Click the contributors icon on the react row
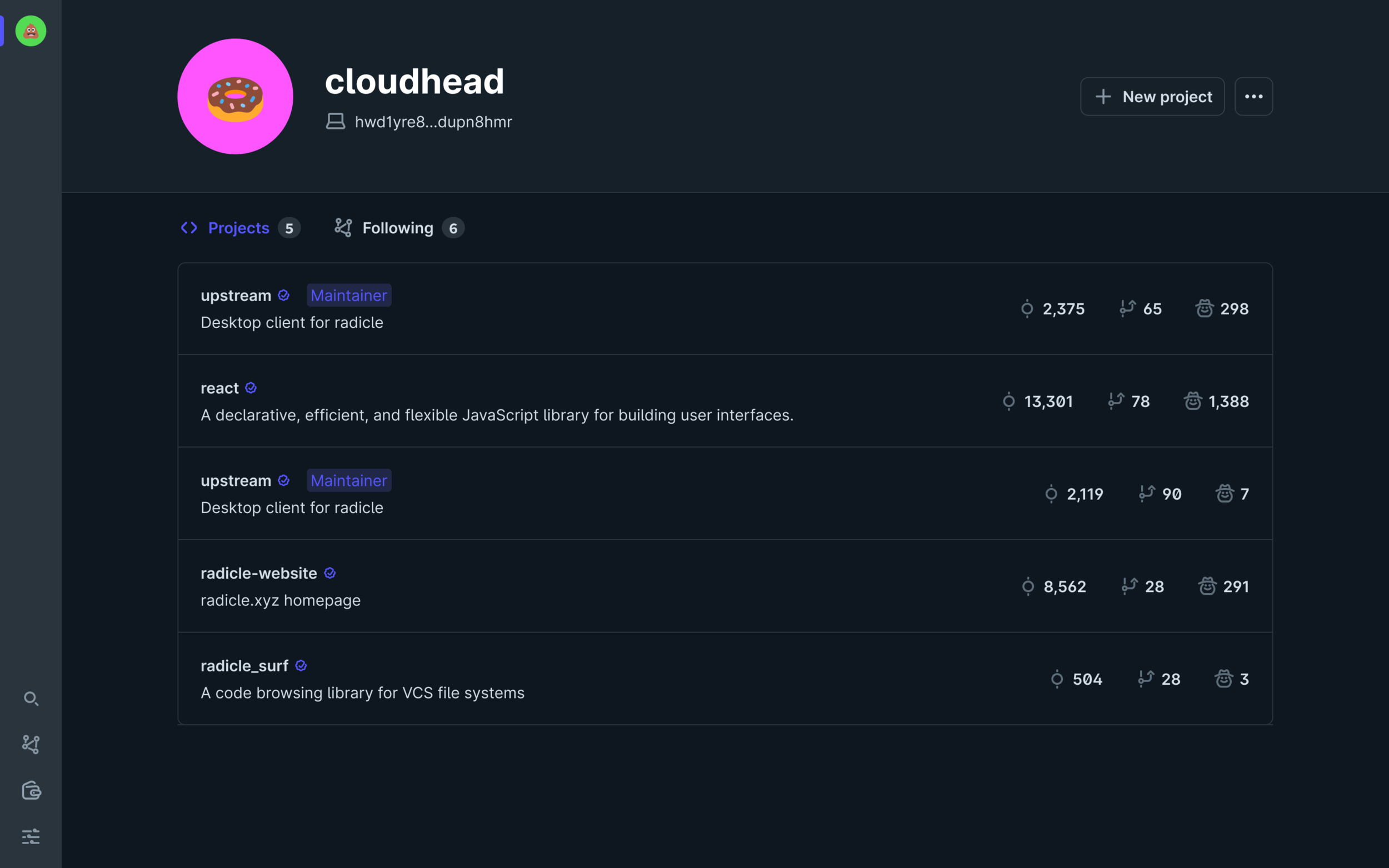Image resolution: width=1389 pixels, height=868 pixels. coord(1194,402)
